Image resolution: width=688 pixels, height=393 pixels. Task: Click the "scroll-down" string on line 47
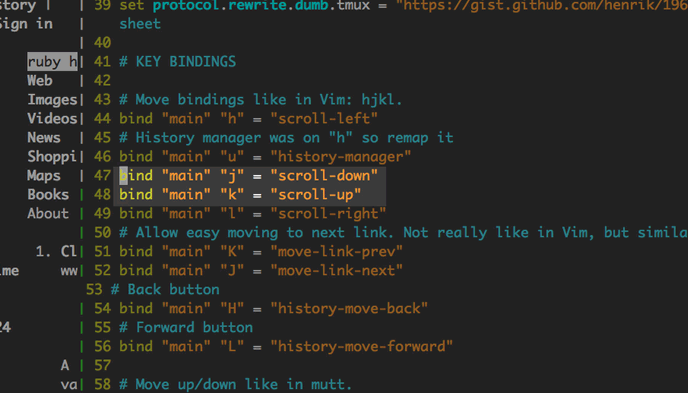[x=324, y=176]
